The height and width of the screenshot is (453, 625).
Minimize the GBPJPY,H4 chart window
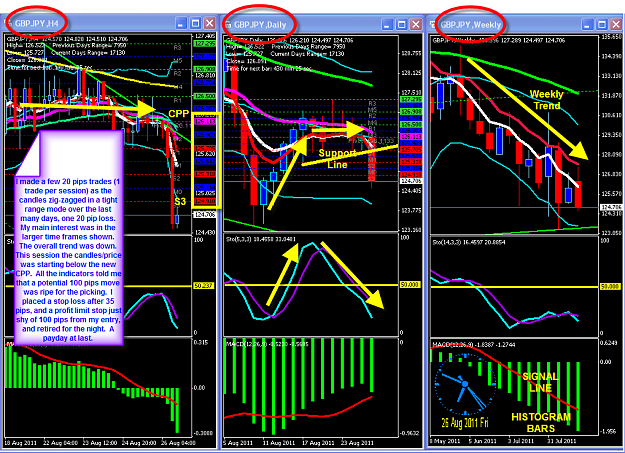pos(181,24)
